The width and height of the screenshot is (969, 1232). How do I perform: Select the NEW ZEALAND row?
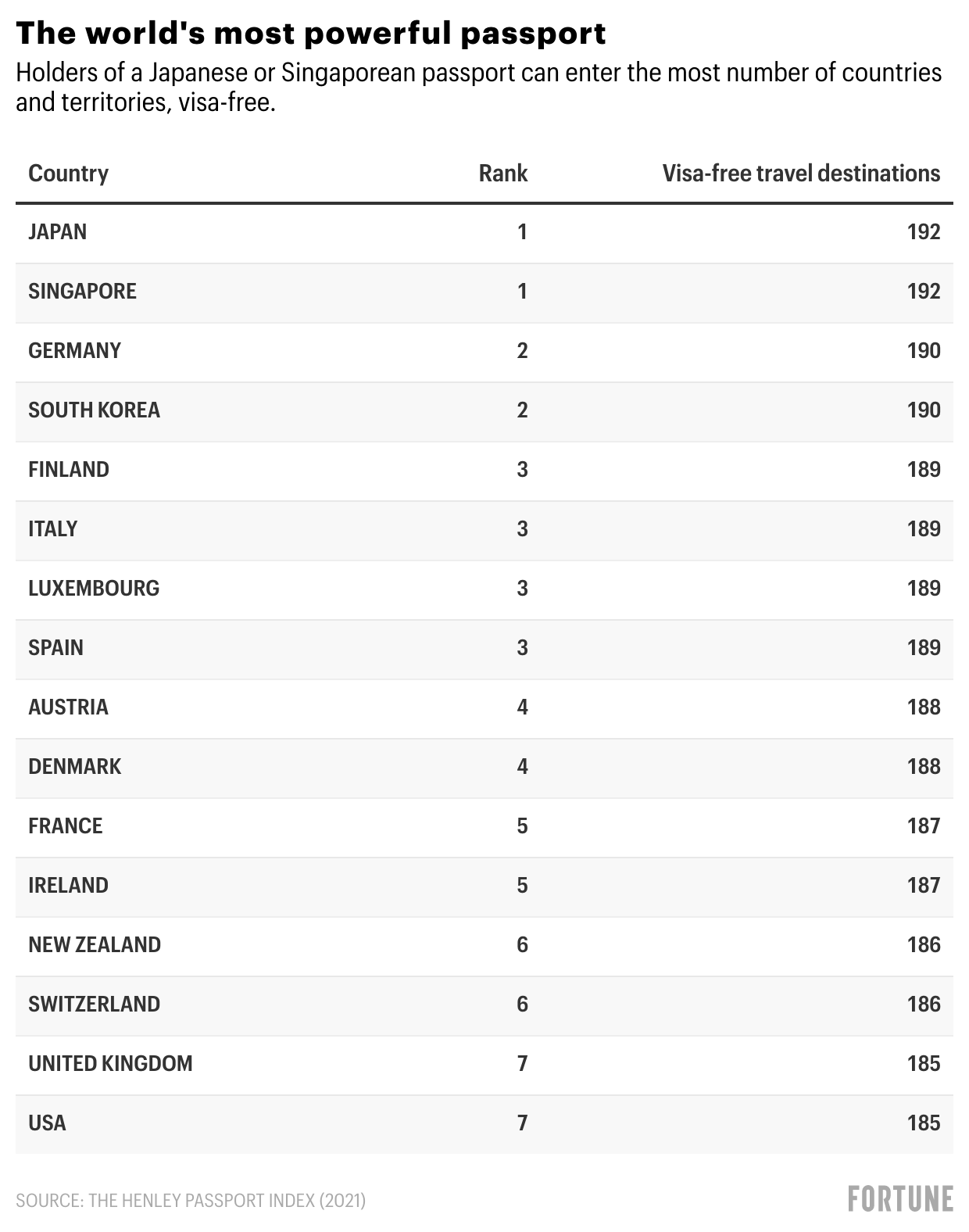(95, 945)
